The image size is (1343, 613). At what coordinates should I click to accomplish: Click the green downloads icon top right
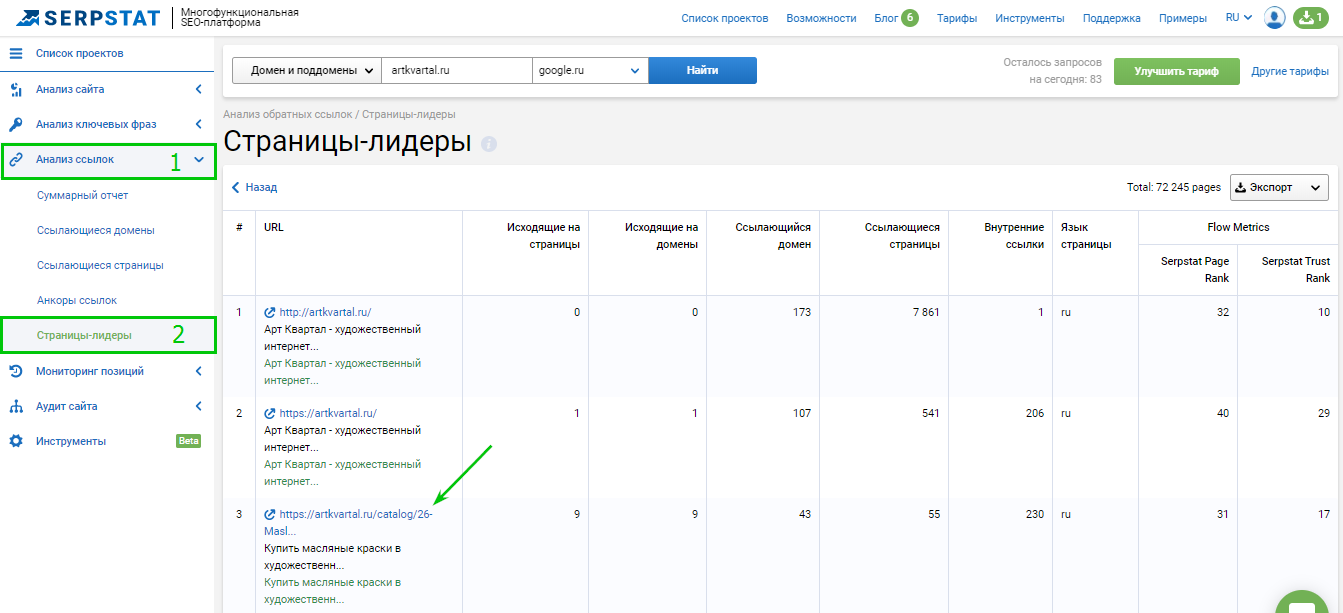[1311, 17]
